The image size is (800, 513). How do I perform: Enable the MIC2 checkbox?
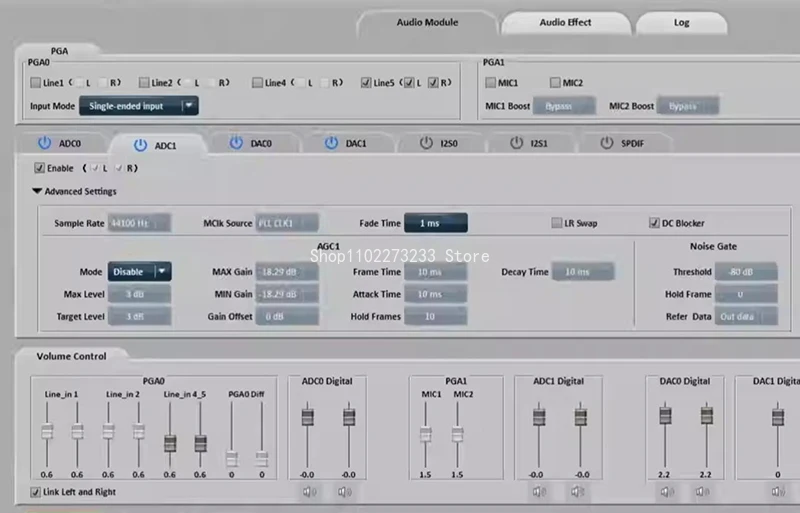[555, 82]
